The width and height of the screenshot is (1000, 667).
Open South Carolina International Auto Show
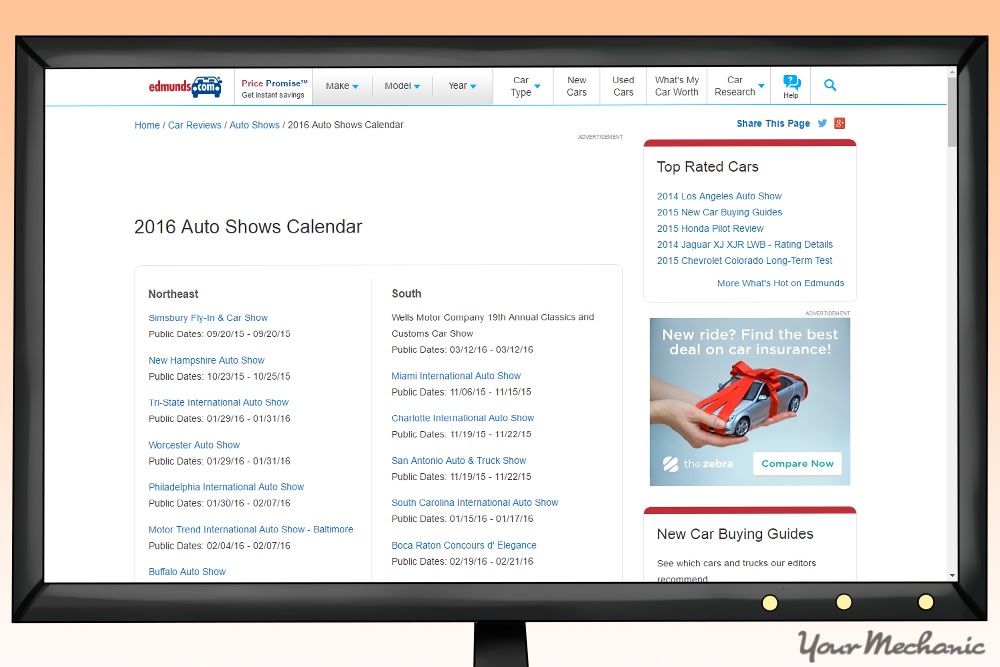pos(474,502)
